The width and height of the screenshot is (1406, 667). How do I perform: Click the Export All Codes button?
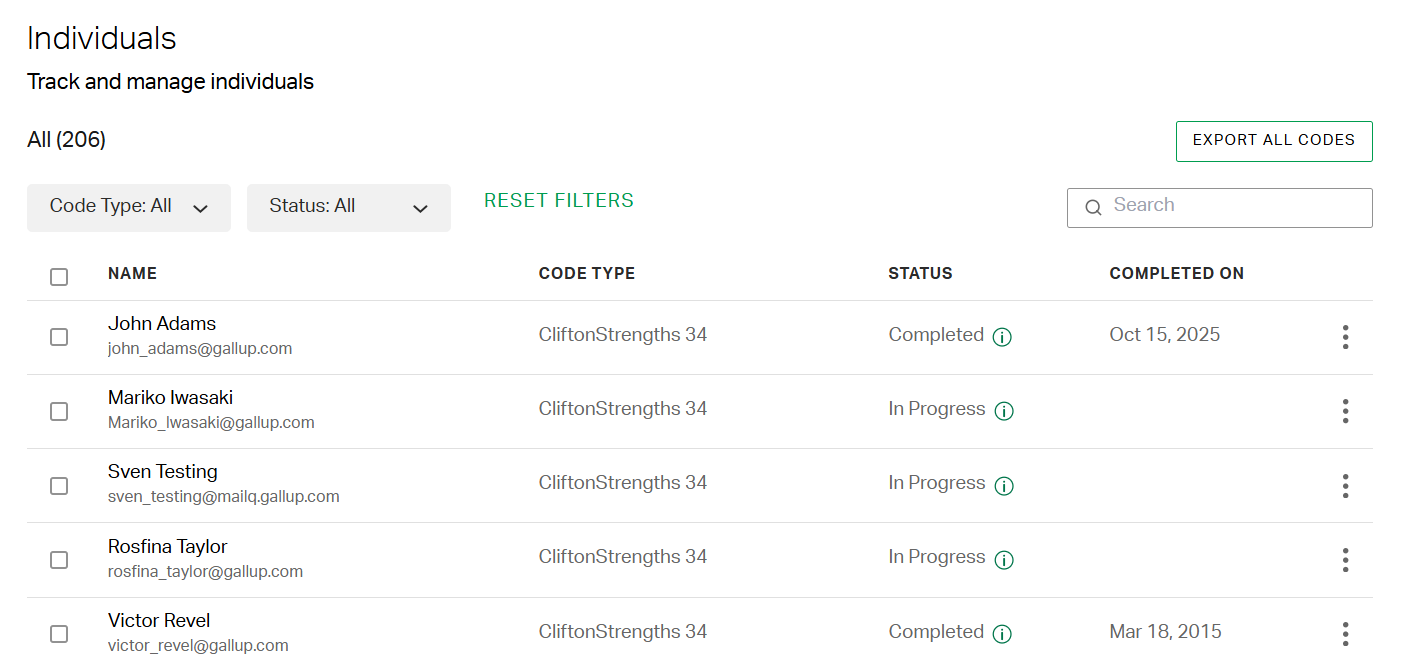pos(1274,141)
